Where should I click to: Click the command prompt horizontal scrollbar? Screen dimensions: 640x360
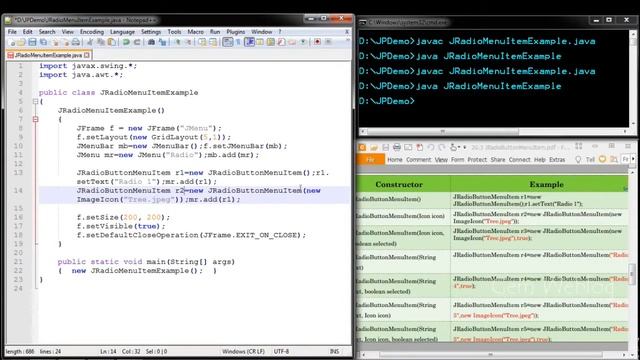coord(494,131)
